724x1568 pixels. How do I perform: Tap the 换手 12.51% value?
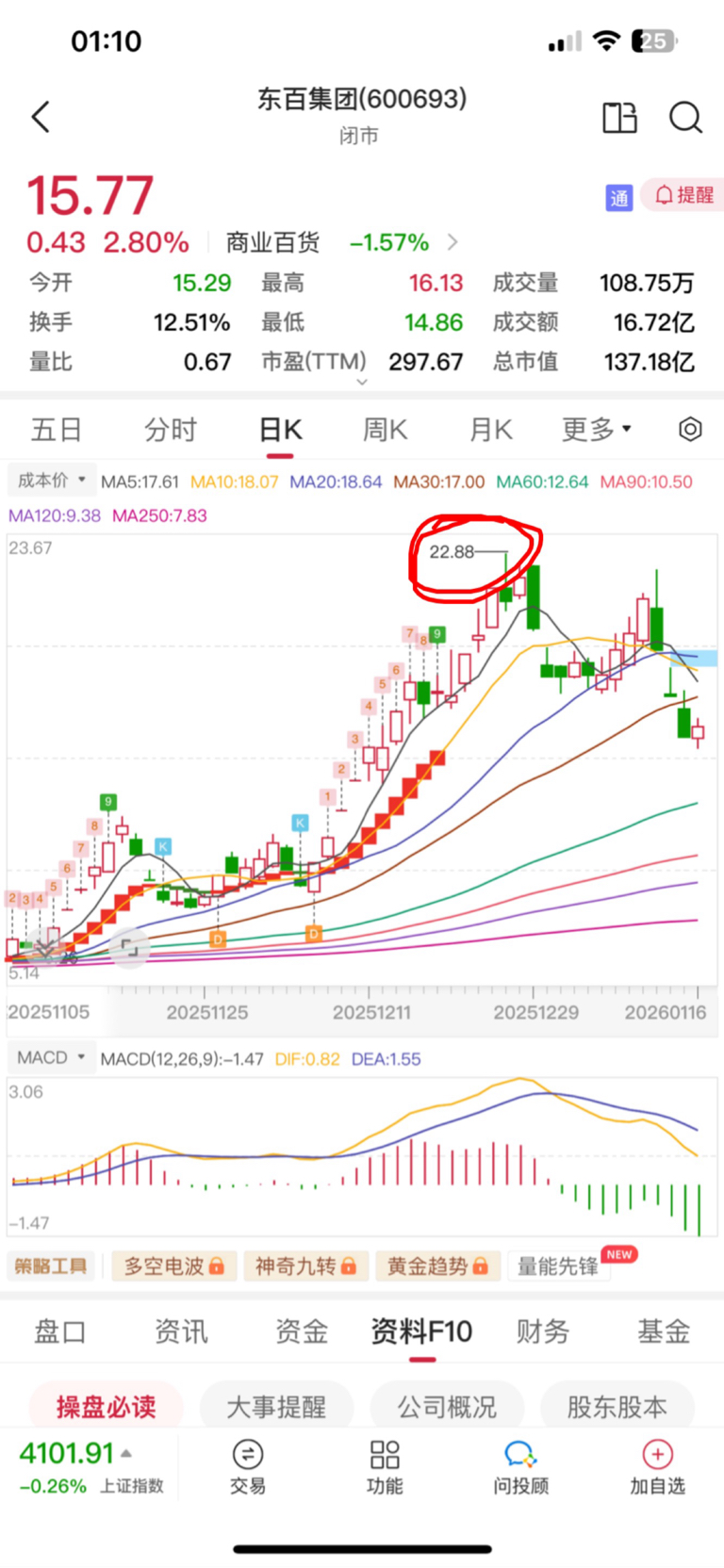[x=192, y=322]
